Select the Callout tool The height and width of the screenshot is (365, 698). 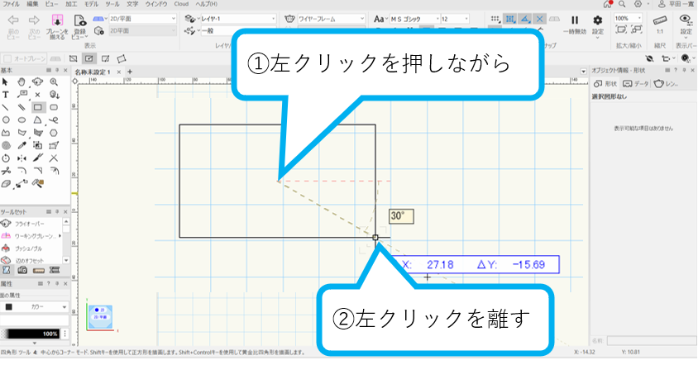click(x=21, y=94)
